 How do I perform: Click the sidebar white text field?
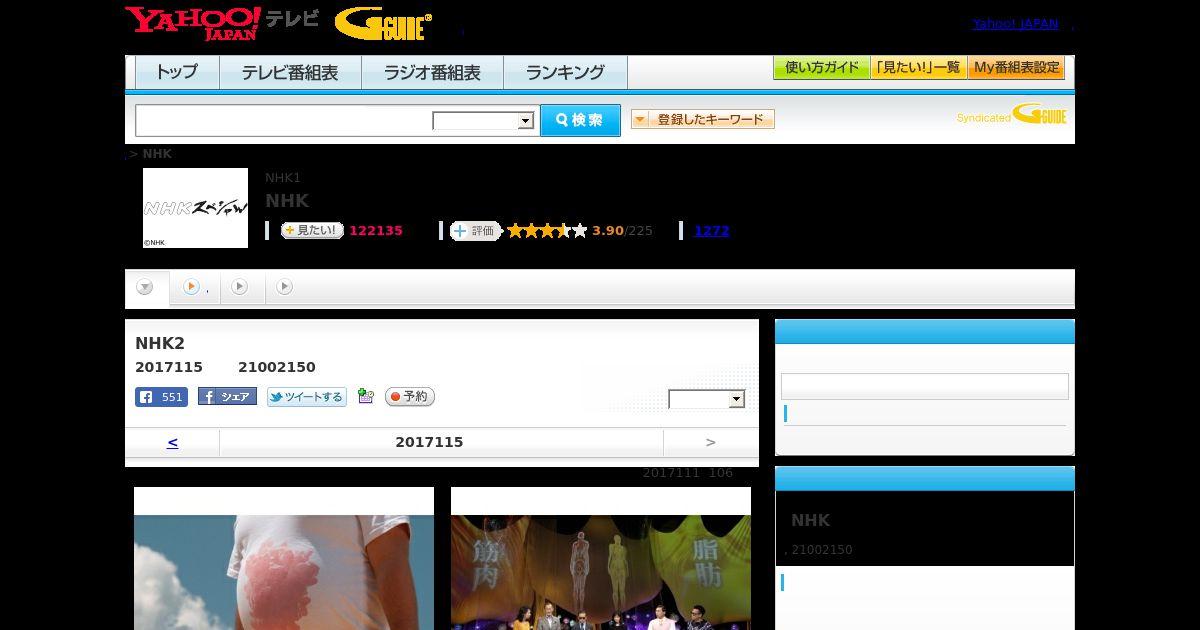click(924, 387)
